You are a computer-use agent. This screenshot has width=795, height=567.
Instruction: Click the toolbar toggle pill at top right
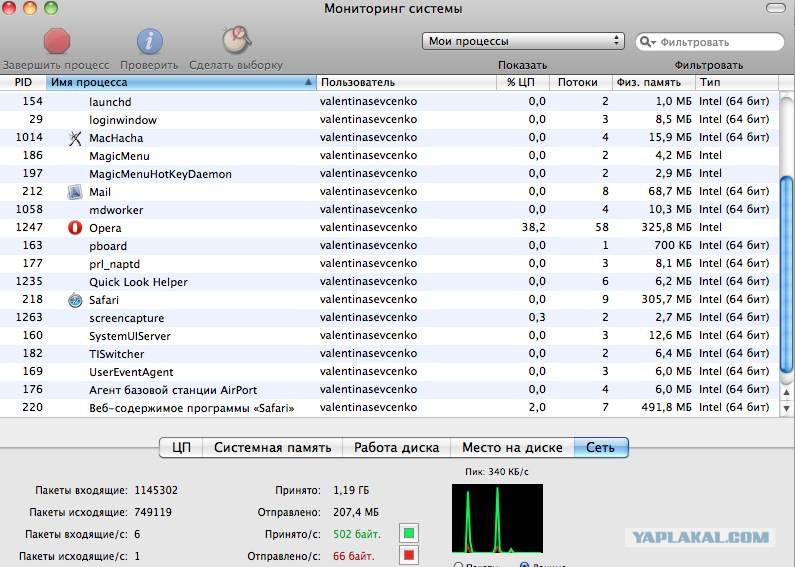[x=775, y=8]
